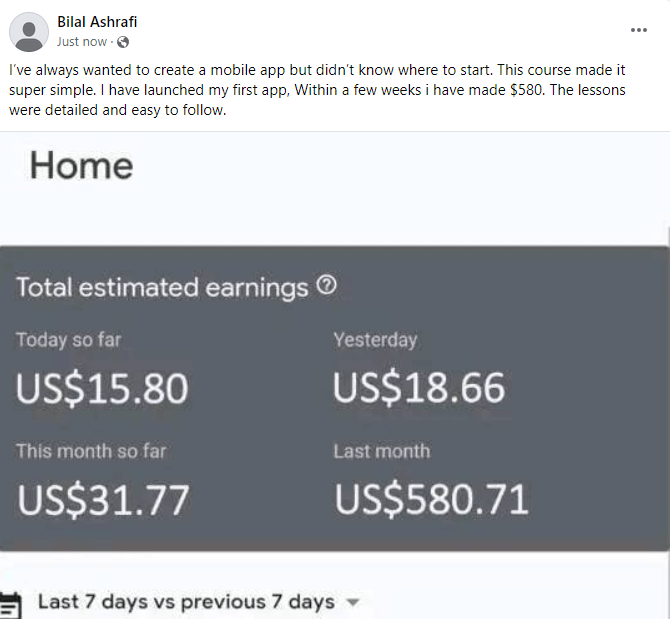Click the Yesterday label
Image resolution: width=670 pixels, height=619 pixels.
[x=375, y=340]
